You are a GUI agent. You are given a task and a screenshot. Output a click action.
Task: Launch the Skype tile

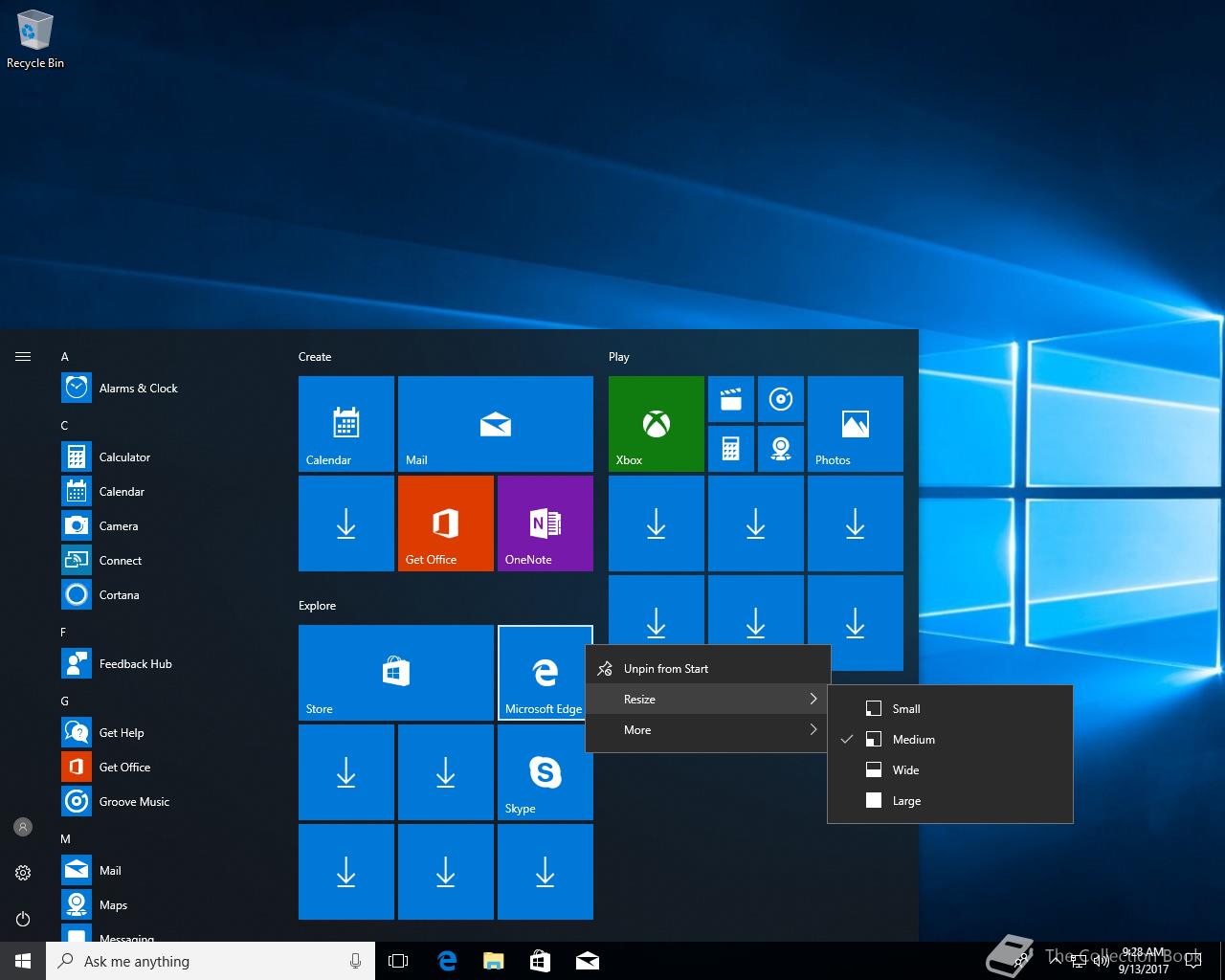click(546, 772)
